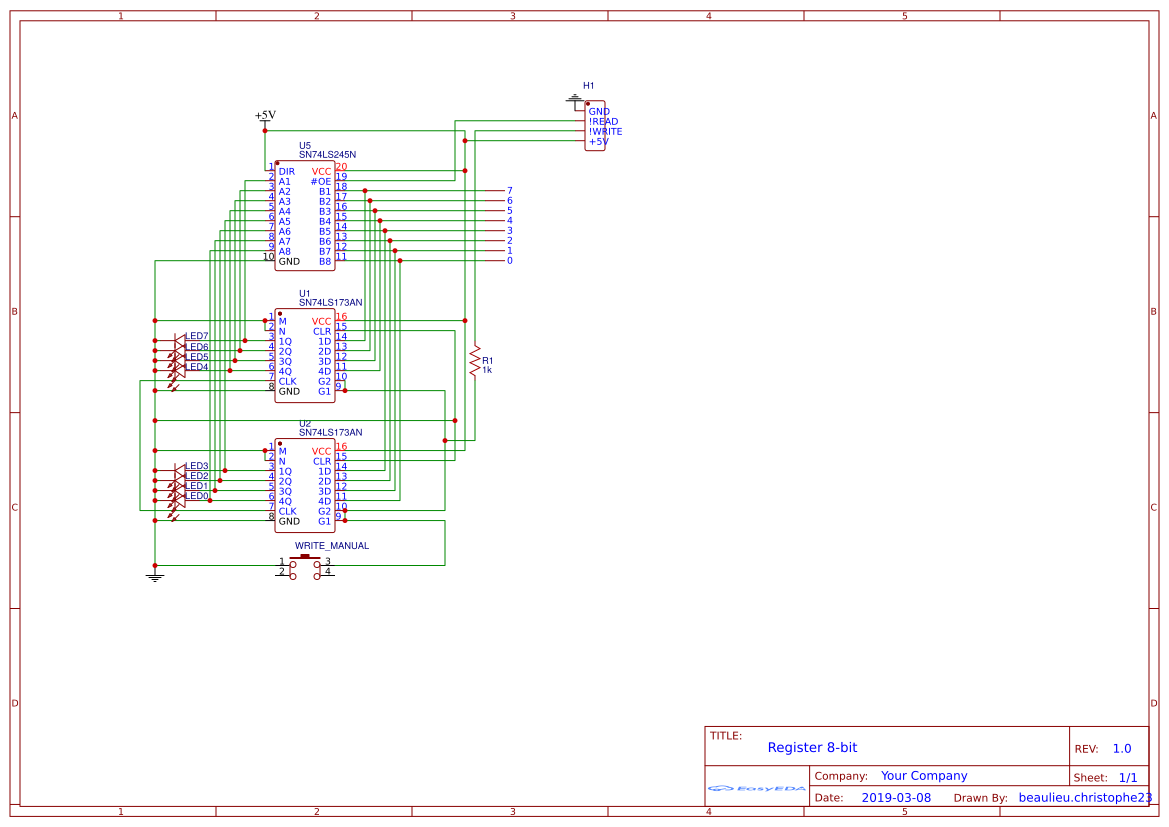Select the ground symbol above H1
Viewport: 1169px width, 827px height.
coord(577,98)
